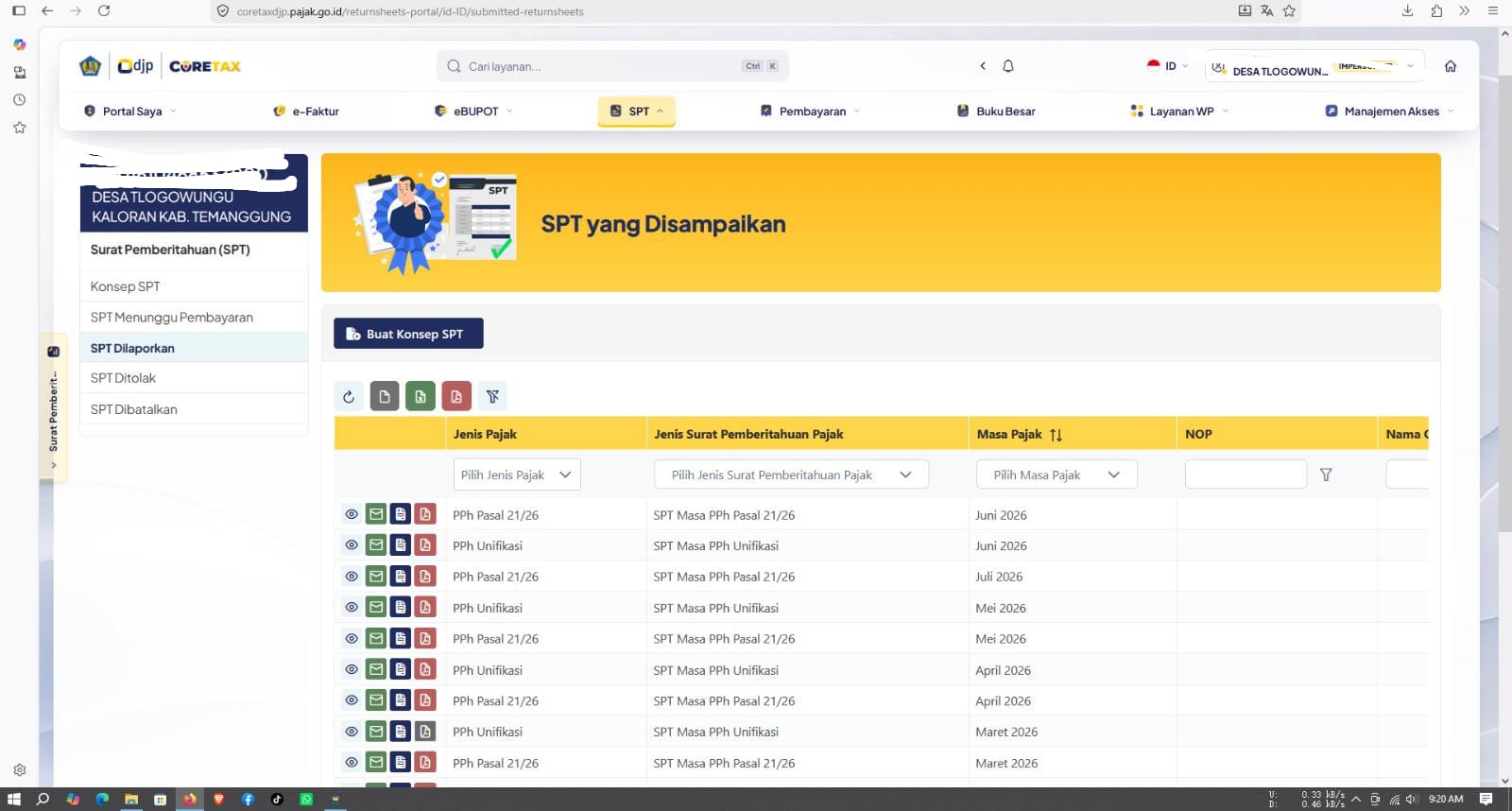
Task: Open the Pilih Jenis Pajak dropdown
Action: pyautogui.click(x=517, y=475)
